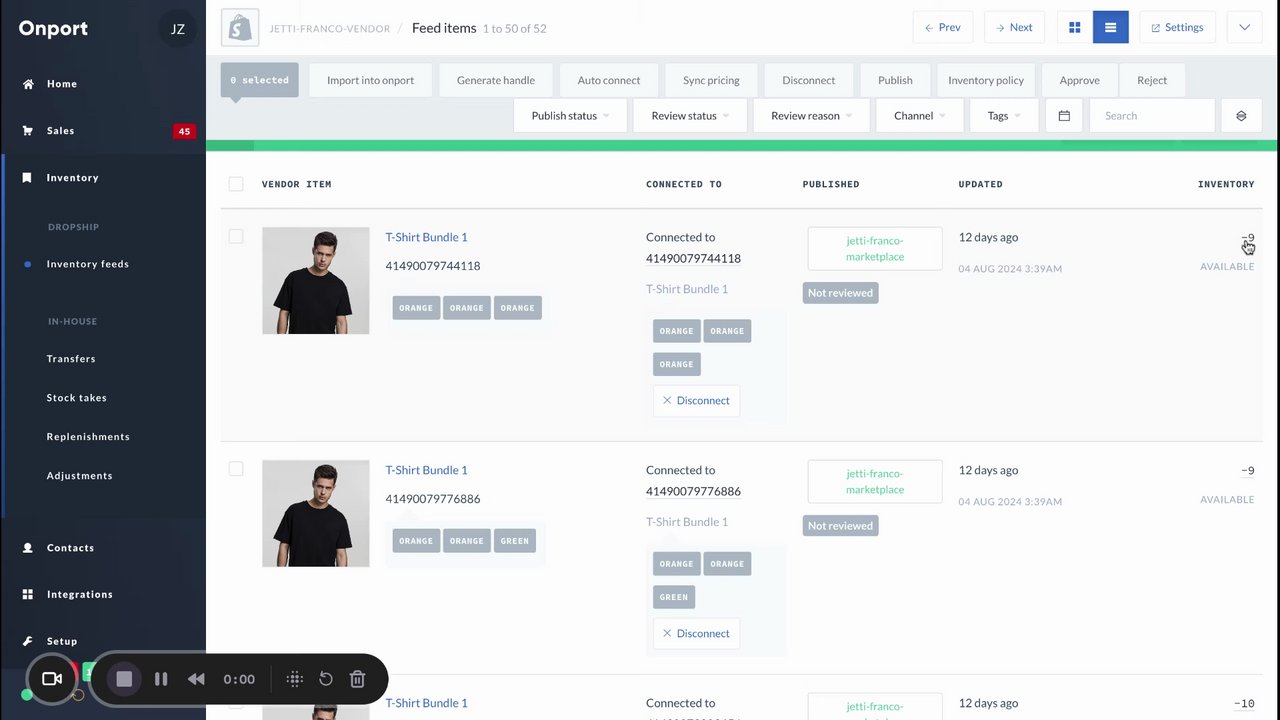The height and width of the screenshot is (720, 1280).
Task: Switch to list view layout
Action: click(1111, 27)
